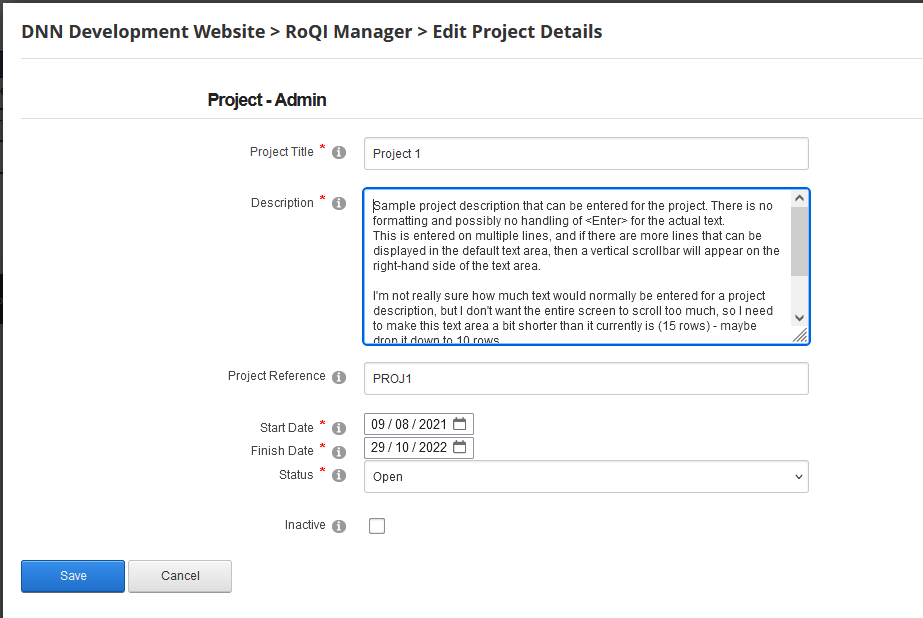This screenshot has height=618, width=923.
Task: Open the Status dropdown showing Open
Action: point(586,476)
